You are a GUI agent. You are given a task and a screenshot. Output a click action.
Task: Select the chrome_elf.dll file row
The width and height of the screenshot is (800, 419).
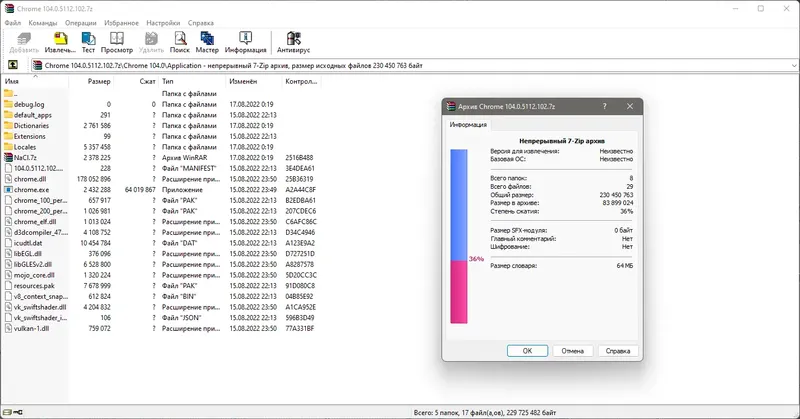pyautogui.click(x=161, y=222)
